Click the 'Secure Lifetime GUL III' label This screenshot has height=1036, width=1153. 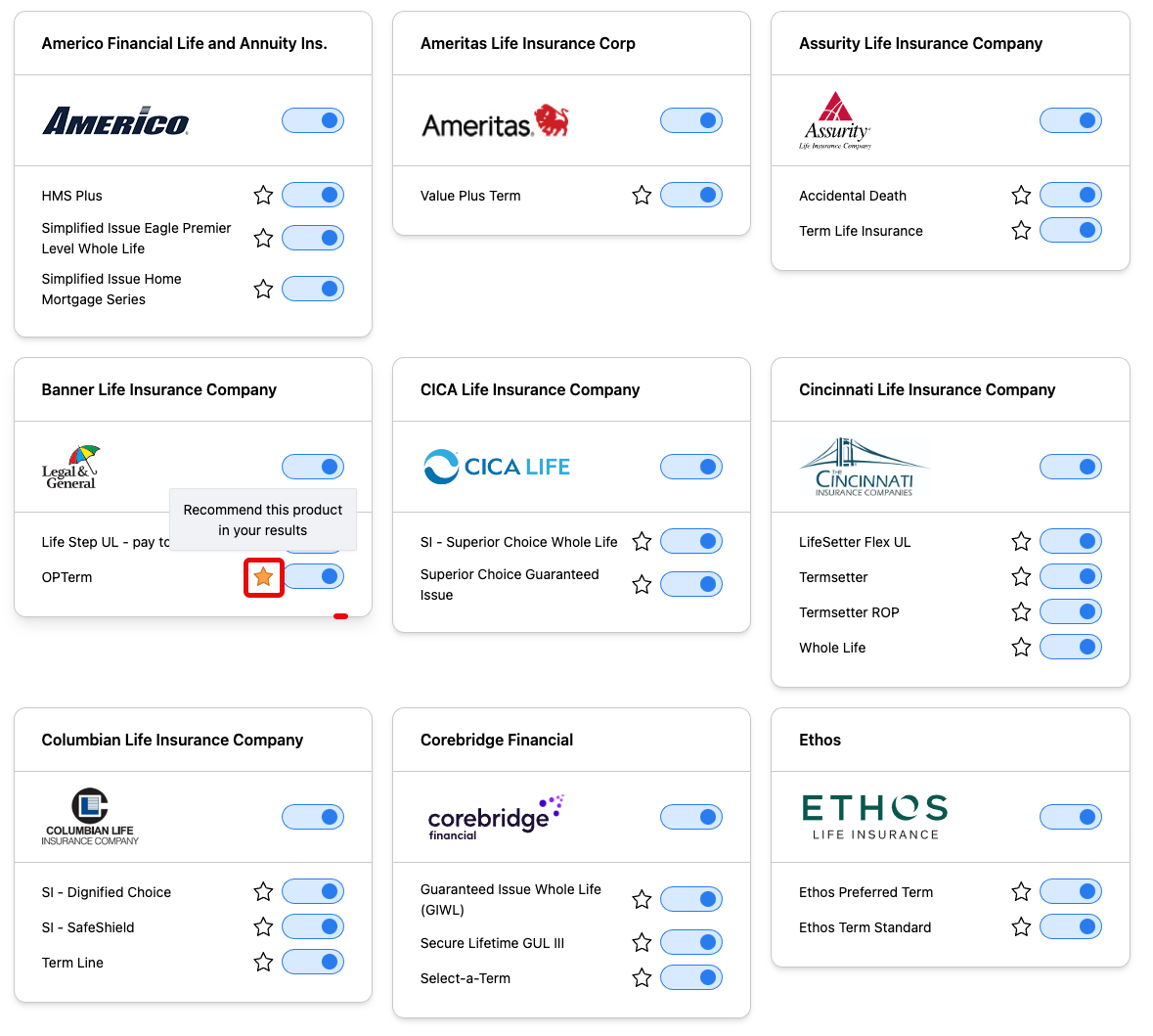point(492,942)
